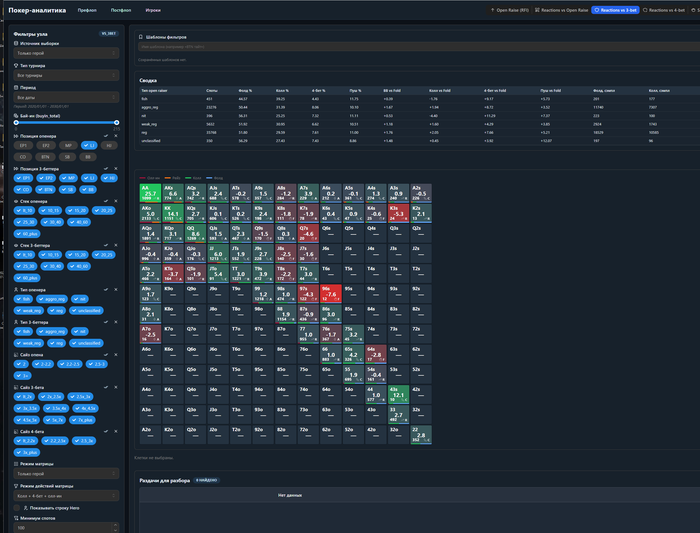
Task: Click the AA cell in hand matrix
Action: [150, 193]
